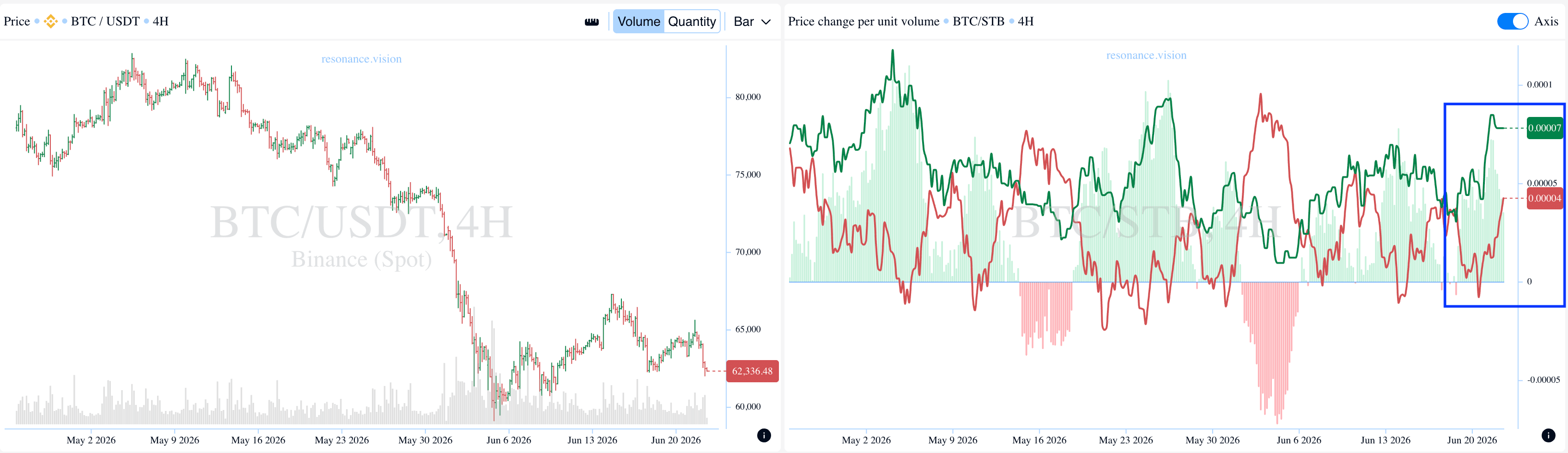Click the Binance exchange logo icon
The image size is (1568, 453).
coord(50,21)
